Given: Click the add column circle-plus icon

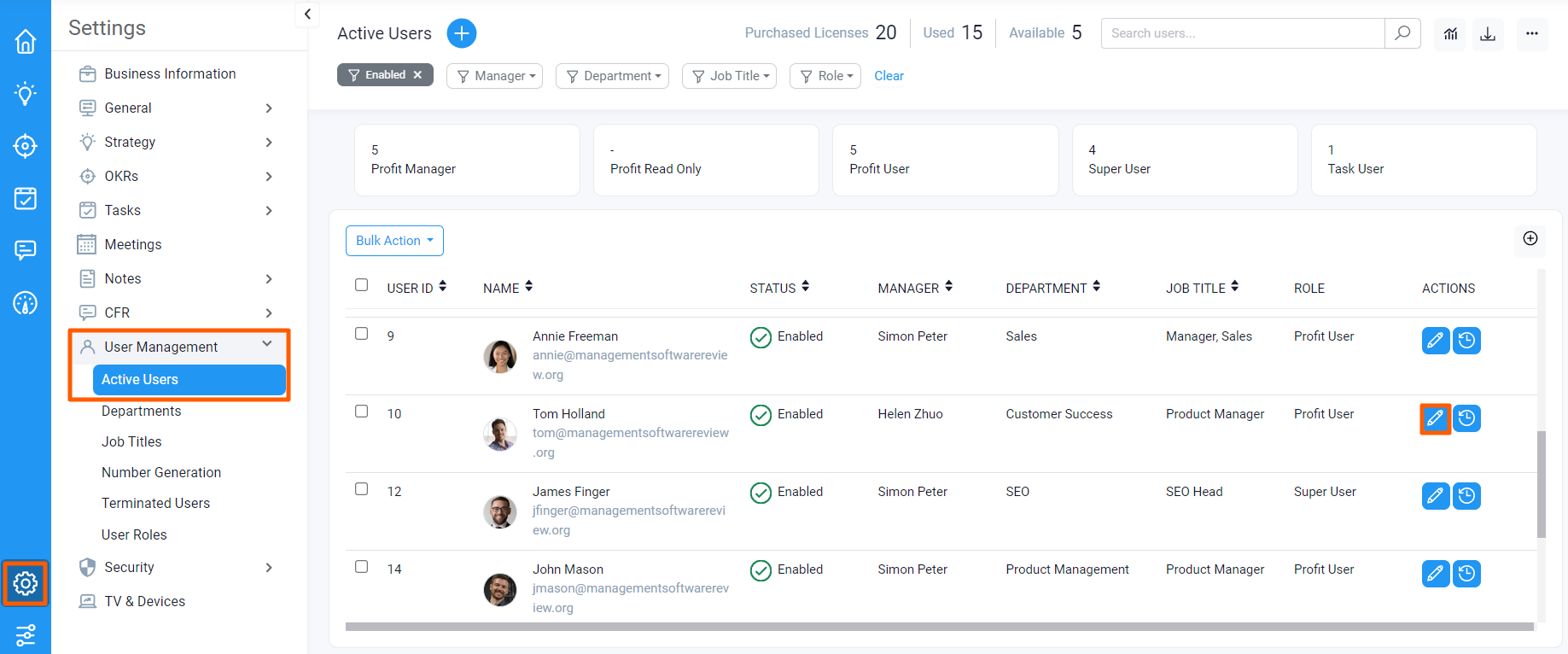Looking at the screenshot, I should click(1530, 239).
